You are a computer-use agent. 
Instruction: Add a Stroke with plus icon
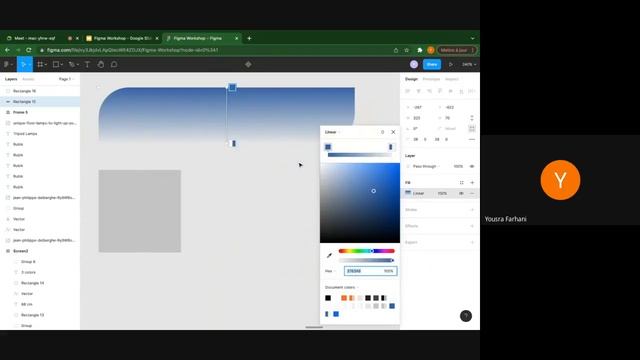pos(472,210)
